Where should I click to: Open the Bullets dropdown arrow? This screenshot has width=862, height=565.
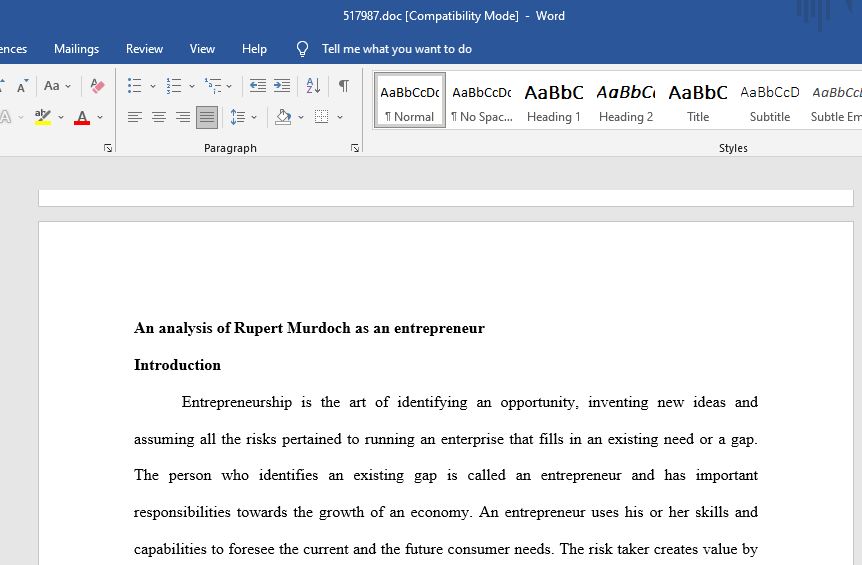pos(153,86)
